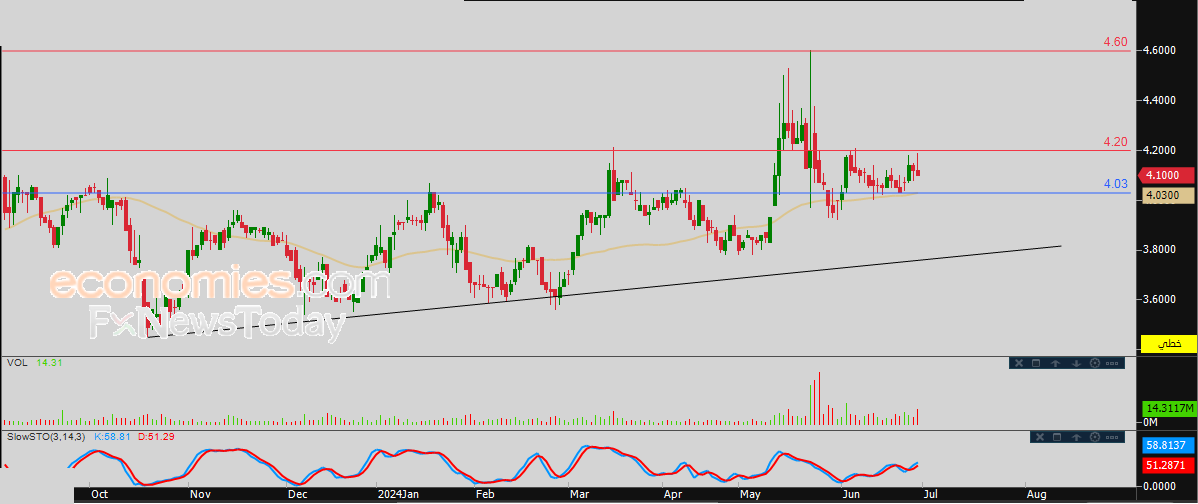This screenshot has height=504, width=1198.
Task: Select the VOL indicator label
Action: click(16, 363)
